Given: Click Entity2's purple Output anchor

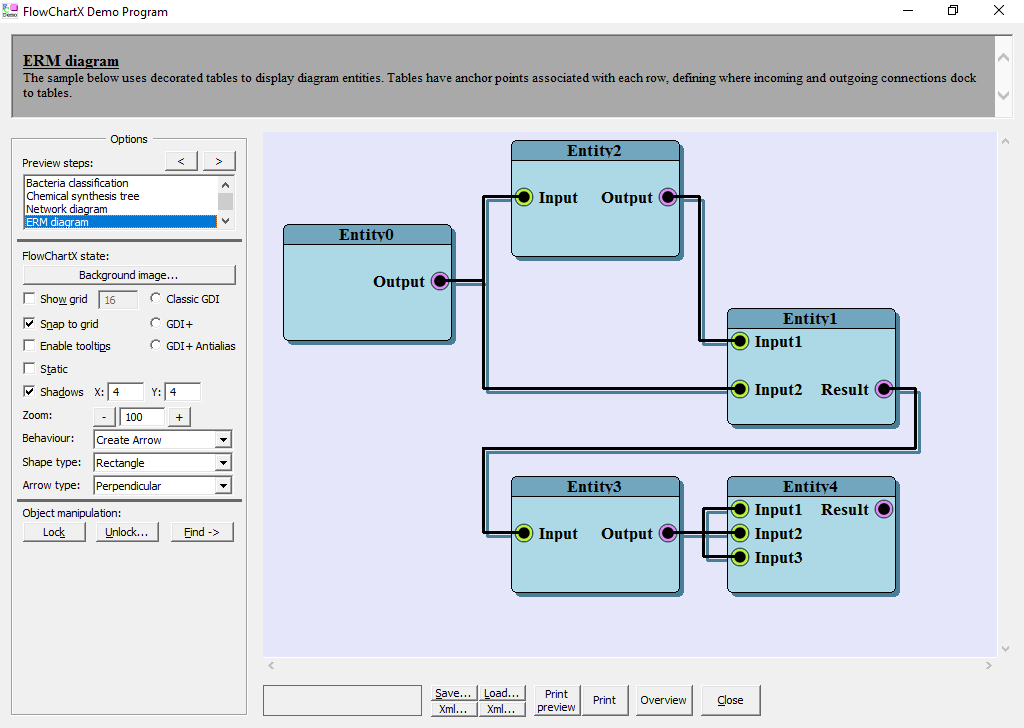Looking at the screenshot, I should 667,198.
